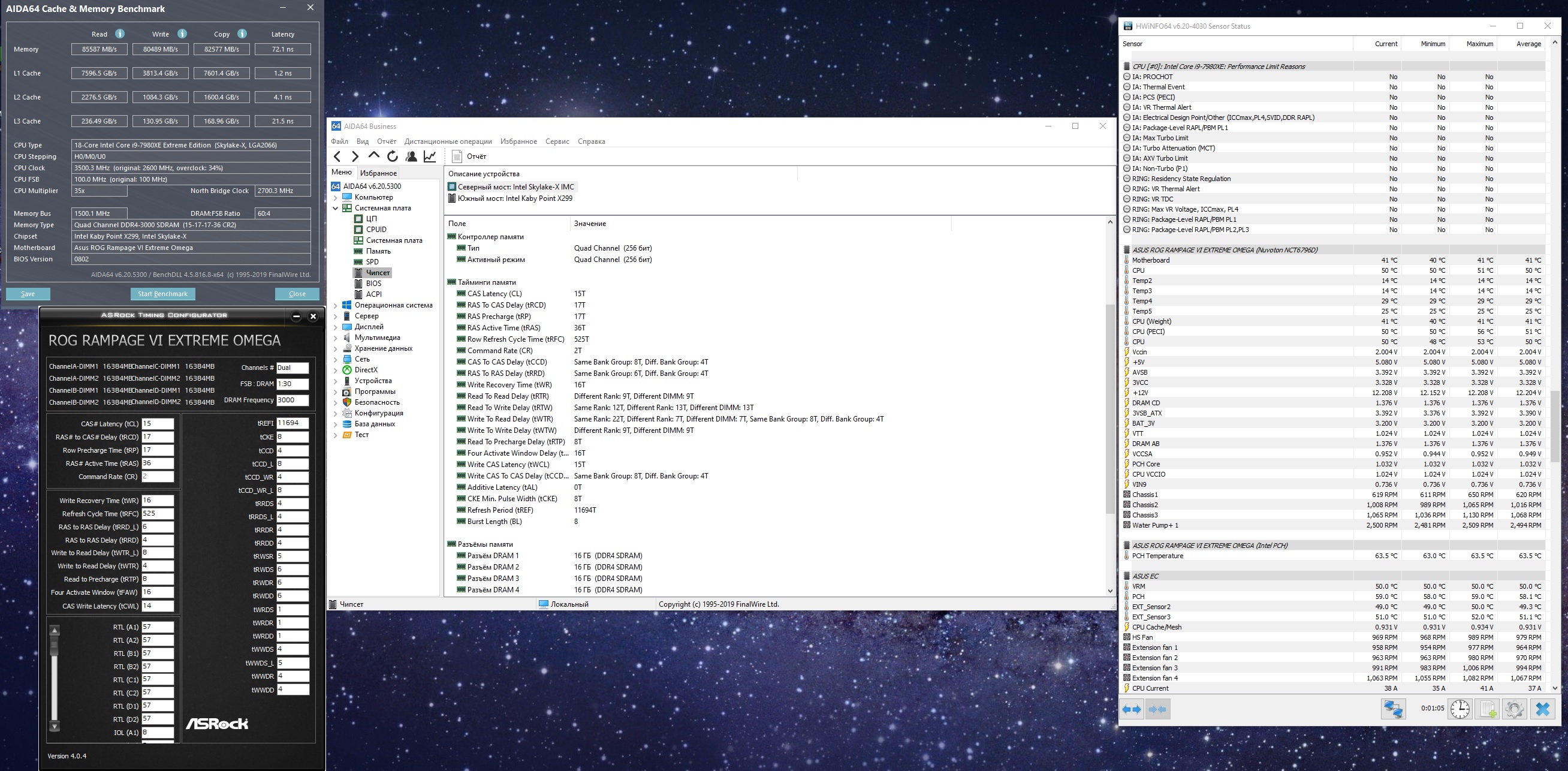Click HWiNFO log file icon with plus
The width and height of the screenshot is (1568, 771).
pos(1487,709)
